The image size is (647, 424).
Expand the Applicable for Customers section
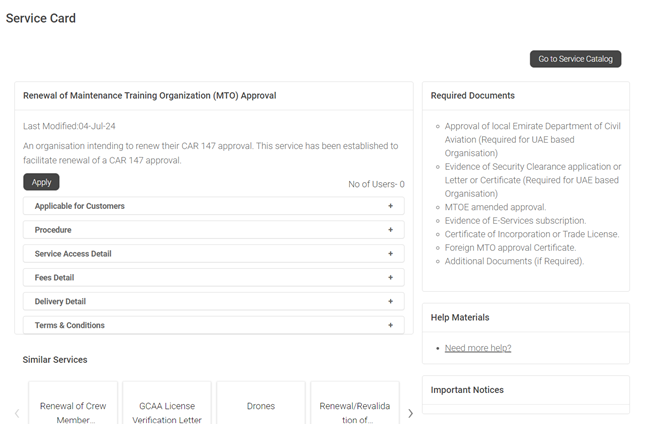pos(214,206)
